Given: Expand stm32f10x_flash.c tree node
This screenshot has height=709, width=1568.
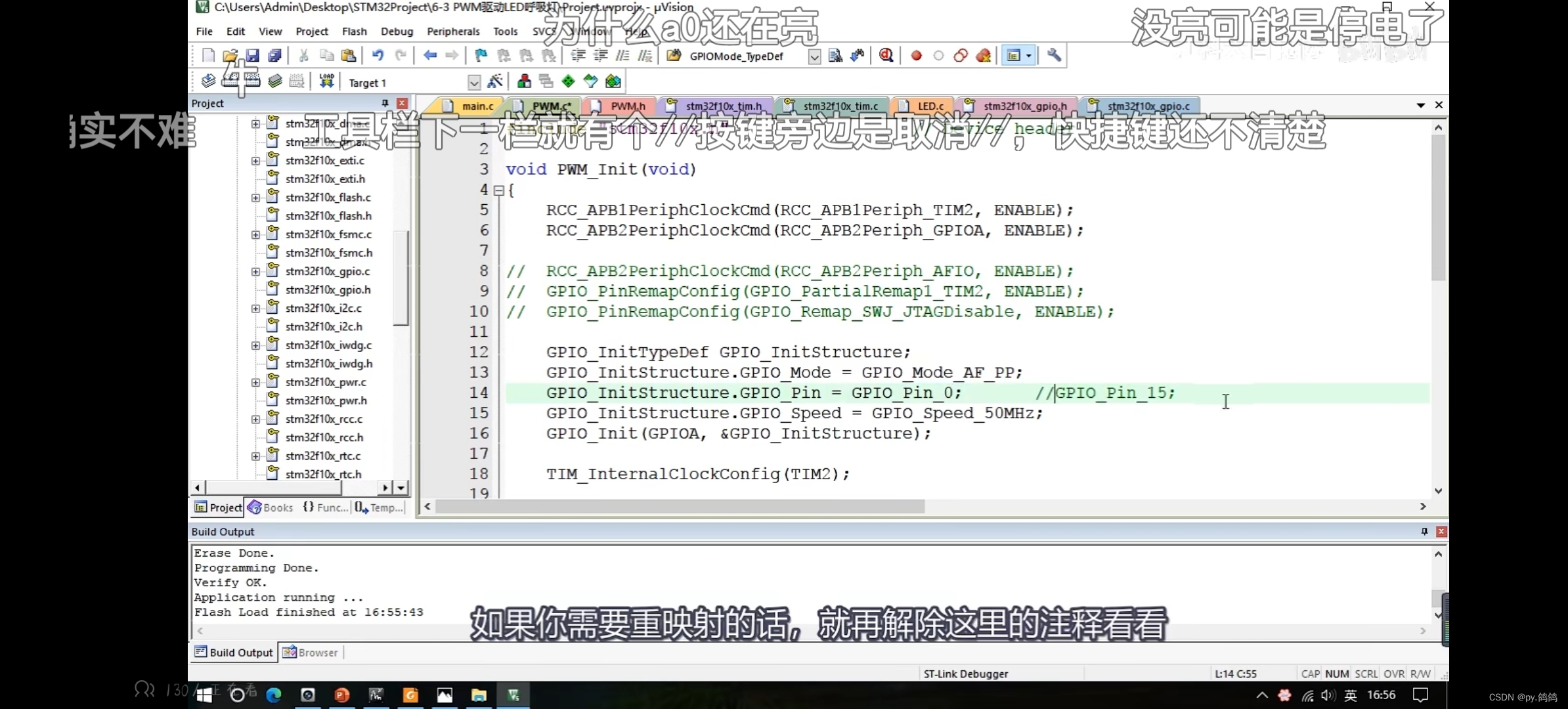Looking at the screenshot, I should (256, 197).
